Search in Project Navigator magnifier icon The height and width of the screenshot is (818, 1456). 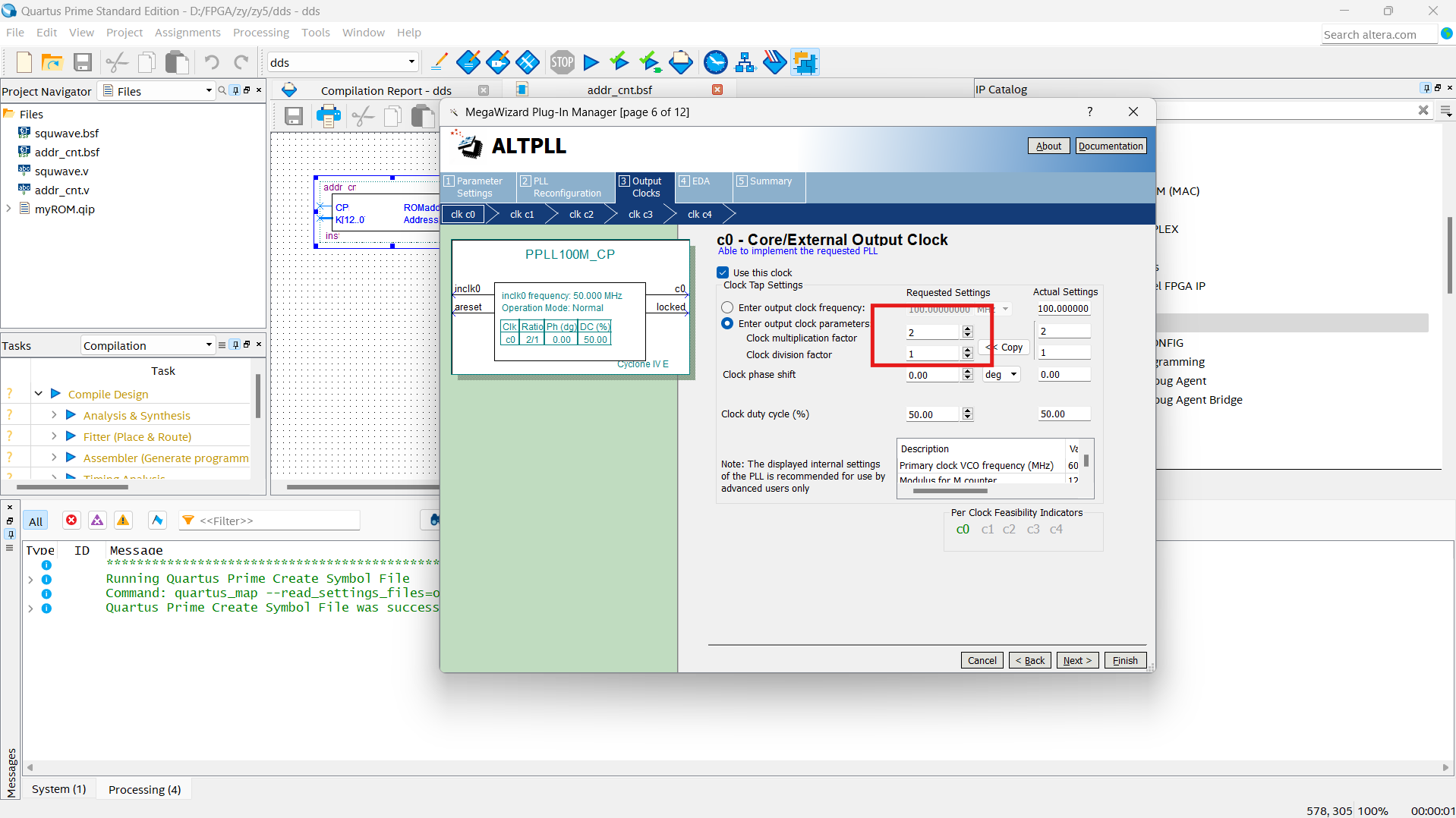click(222, 90)
